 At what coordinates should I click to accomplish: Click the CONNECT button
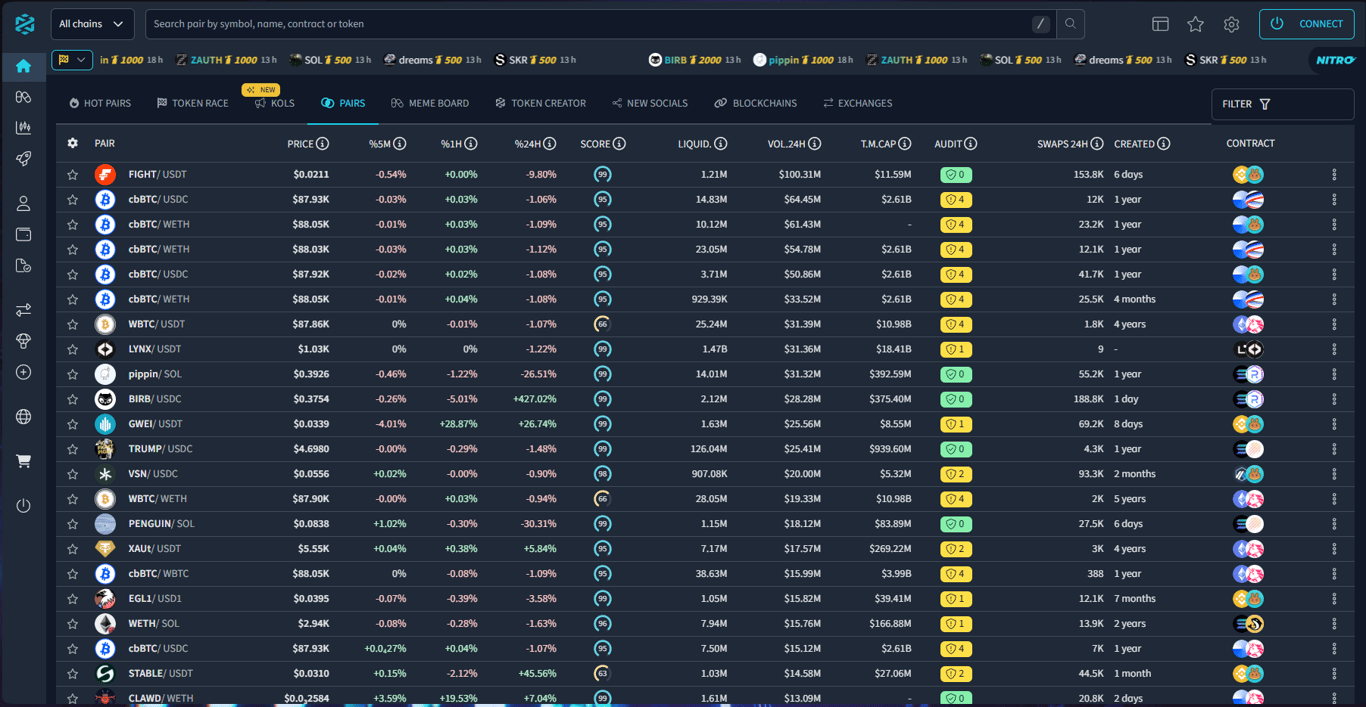[1307, 24]
